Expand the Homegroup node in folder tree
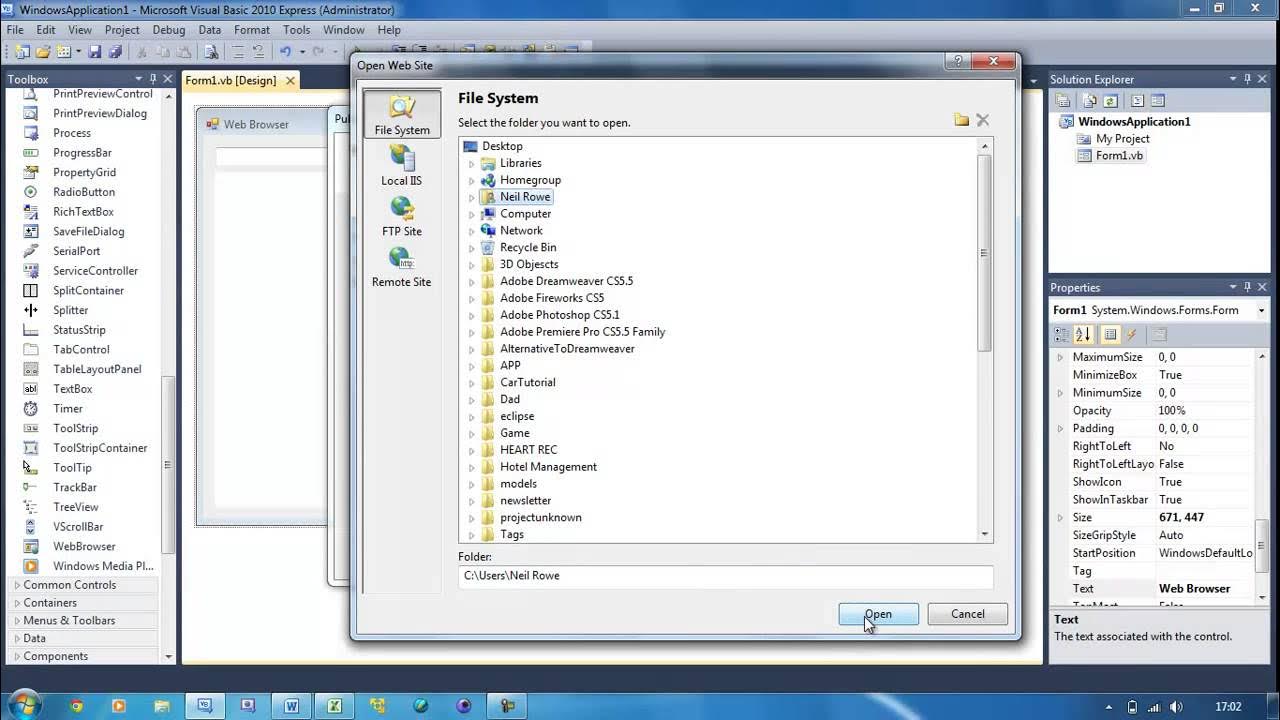The image size is (1280, 720). click(x=472, y=180)
